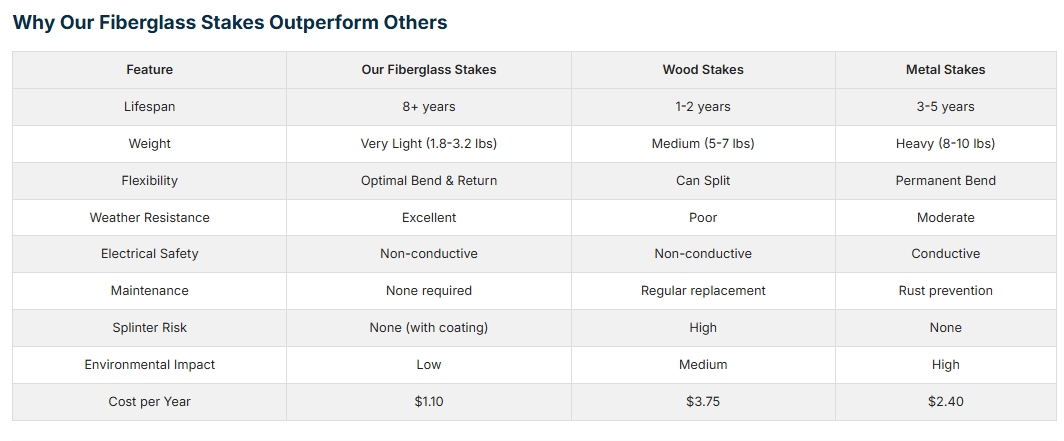The image size is (1064, 441).
Task: Select the Very Light weight cell
Action: tap(428, 144)
